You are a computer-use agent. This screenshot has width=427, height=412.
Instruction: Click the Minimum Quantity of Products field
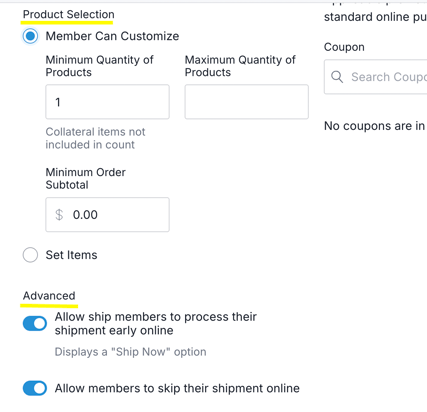[x=107, y=102]
